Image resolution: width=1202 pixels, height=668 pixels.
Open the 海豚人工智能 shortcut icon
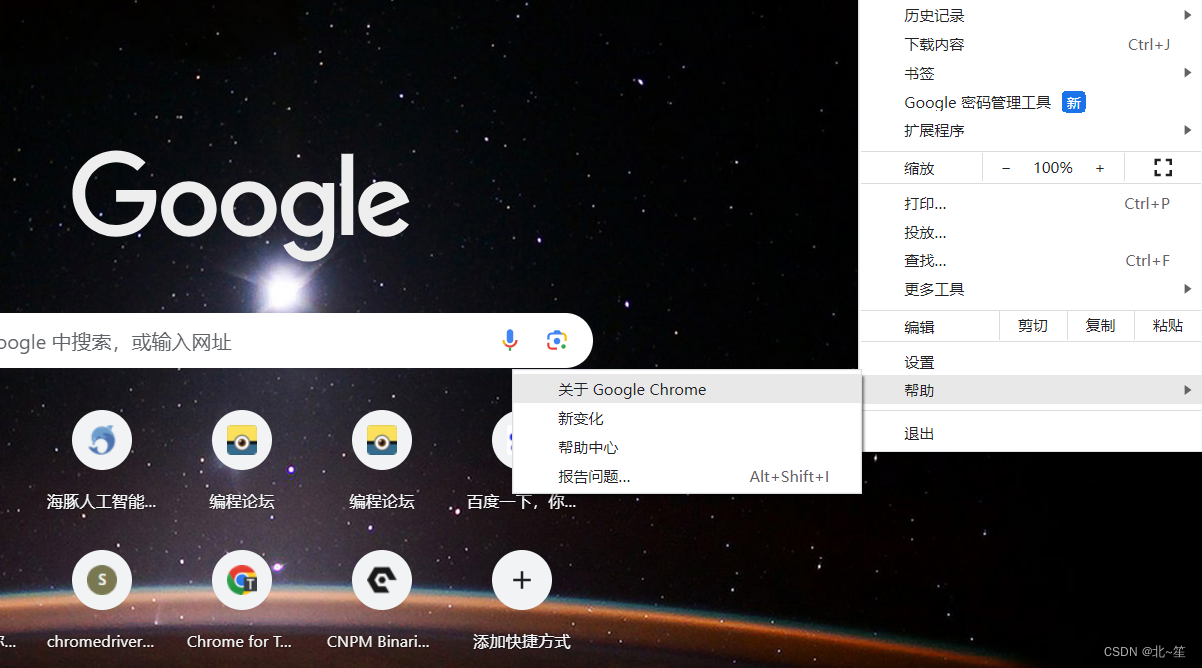click(x=102, y=440)
